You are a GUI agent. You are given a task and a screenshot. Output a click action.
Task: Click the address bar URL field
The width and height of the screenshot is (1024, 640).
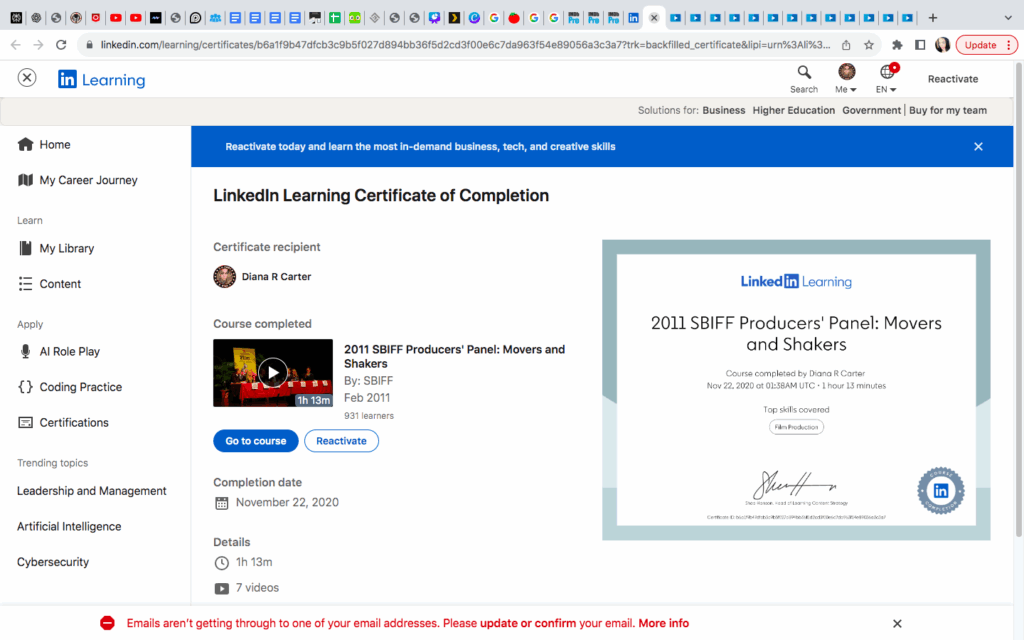(465, 45)
